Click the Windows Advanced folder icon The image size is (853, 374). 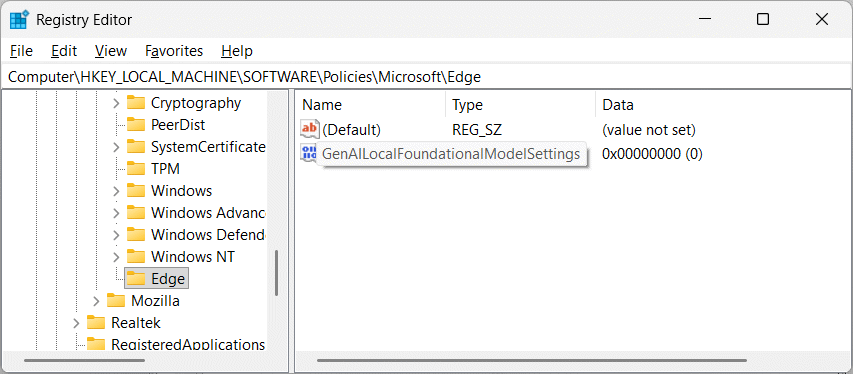pos(135,213)
